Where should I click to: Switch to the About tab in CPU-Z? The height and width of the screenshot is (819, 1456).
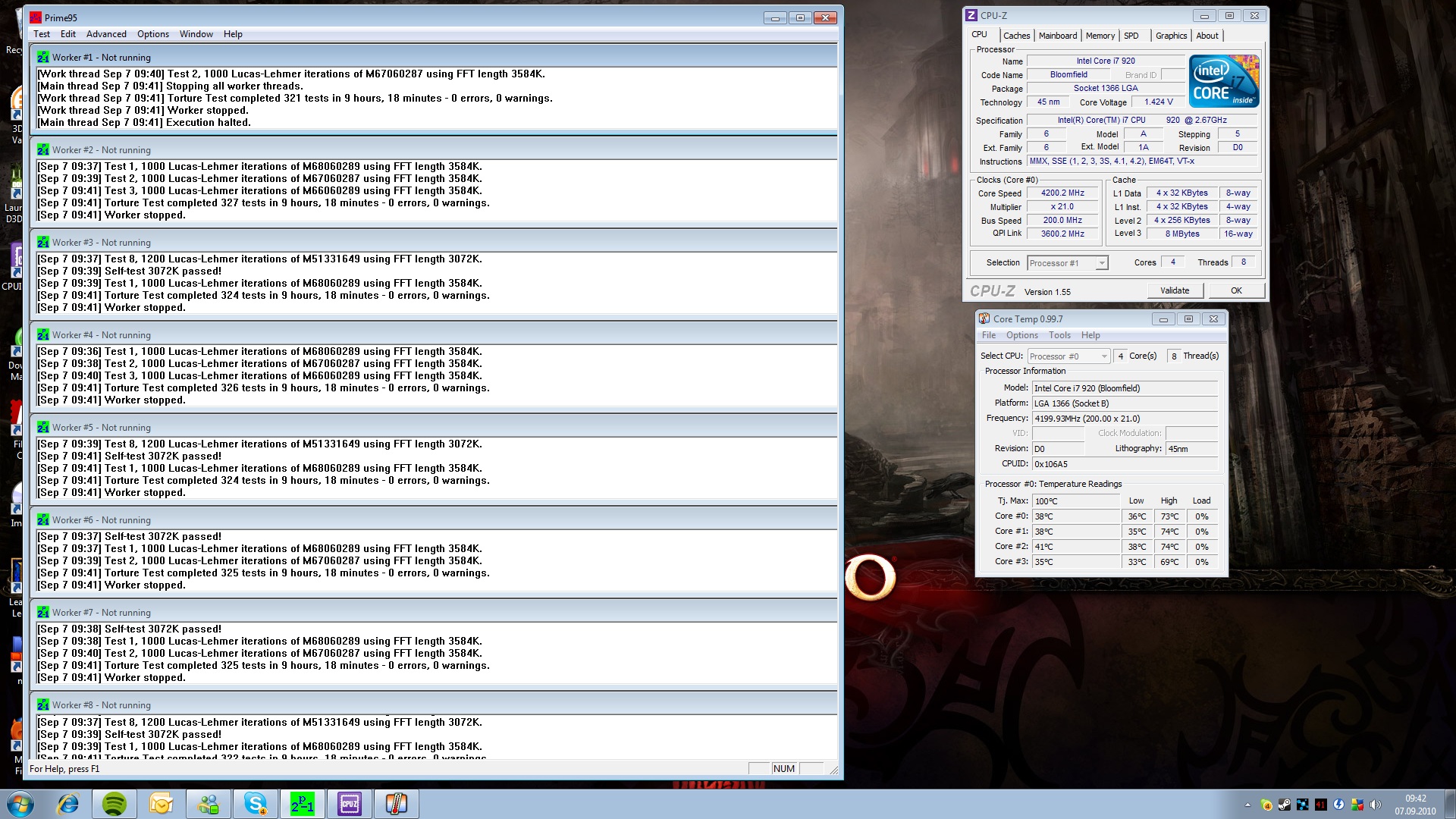tap(1207, 36)
